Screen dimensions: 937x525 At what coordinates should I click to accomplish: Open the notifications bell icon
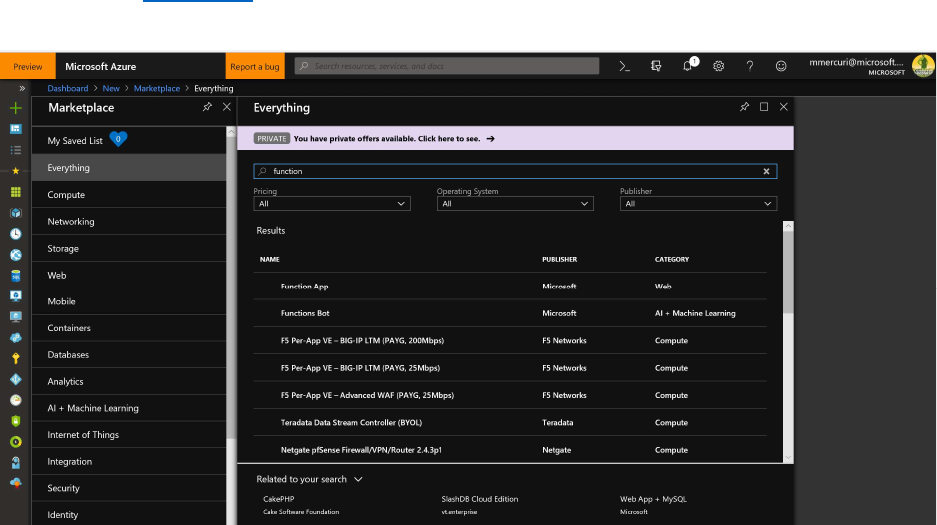pyautogui.click(x=688, y=66)
